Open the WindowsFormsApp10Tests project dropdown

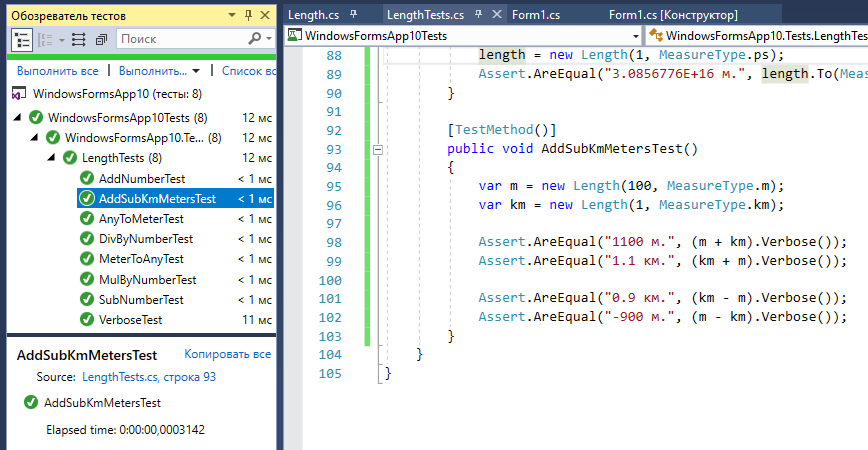tap(635, 37)
